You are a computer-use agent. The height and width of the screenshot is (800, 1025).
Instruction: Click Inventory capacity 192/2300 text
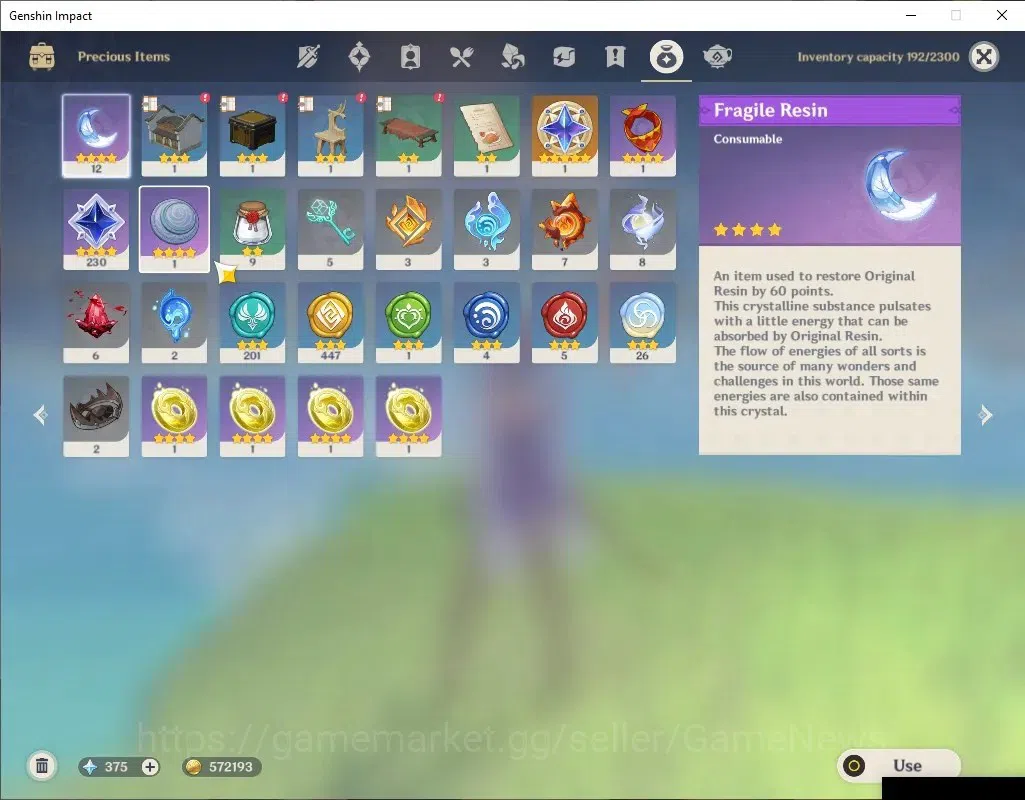(878, 57)
